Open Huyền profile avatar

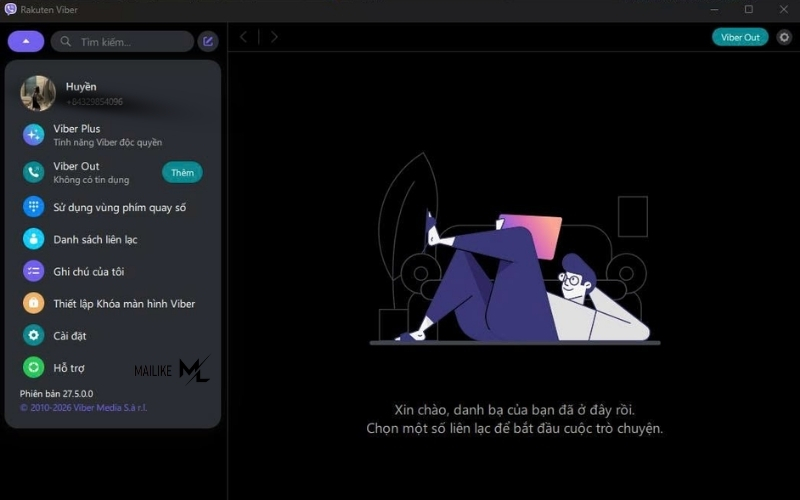click(38, 93)
